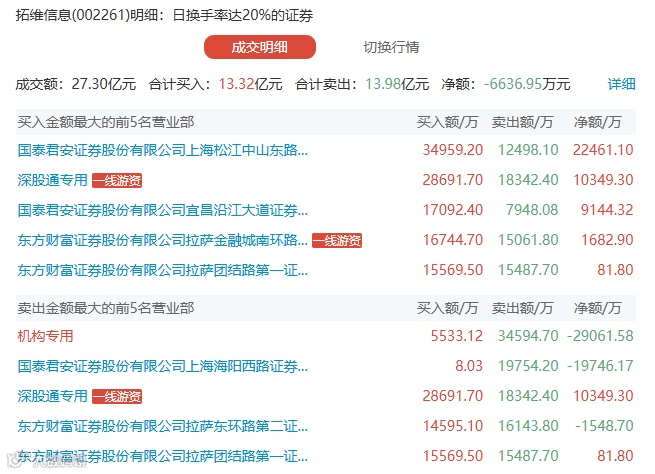Click 一线游资 tag beside buy-list 深股通专用

pyautogui.click(x=117, y=180)
